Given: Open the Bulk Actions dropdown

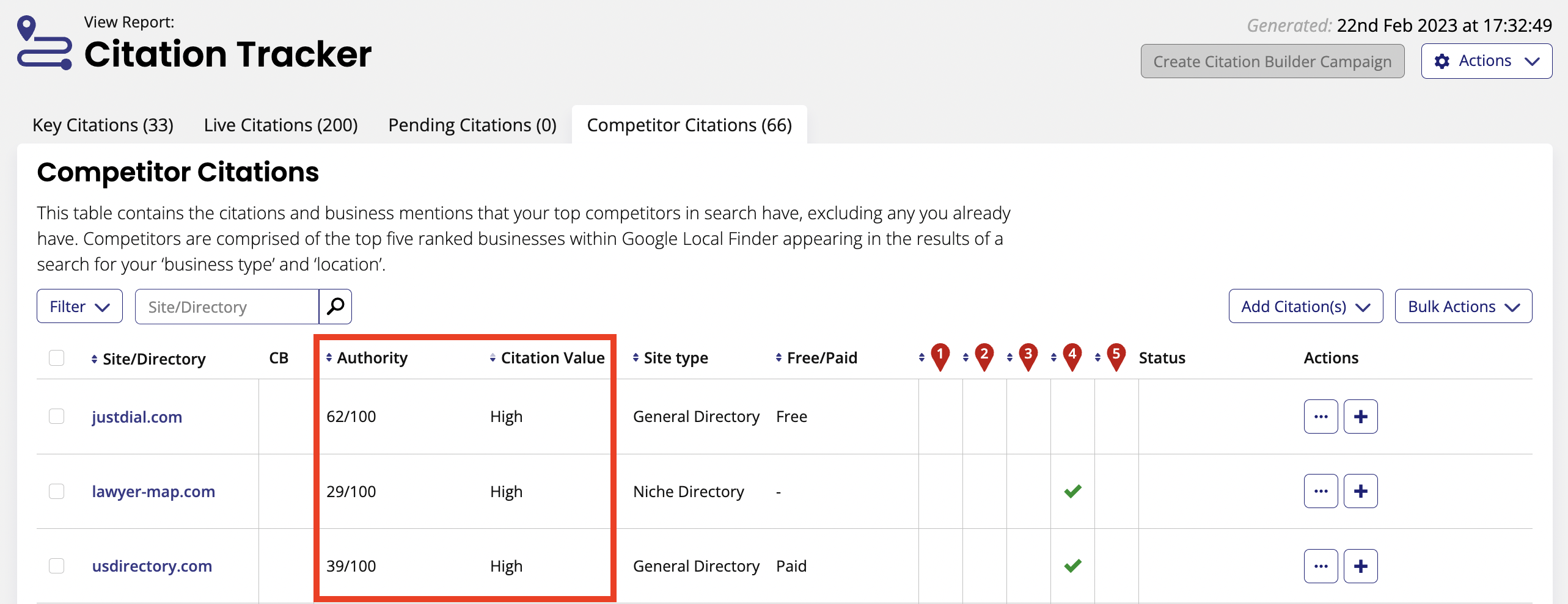Looking at the screenshot, I should [x=1463, y=306].
